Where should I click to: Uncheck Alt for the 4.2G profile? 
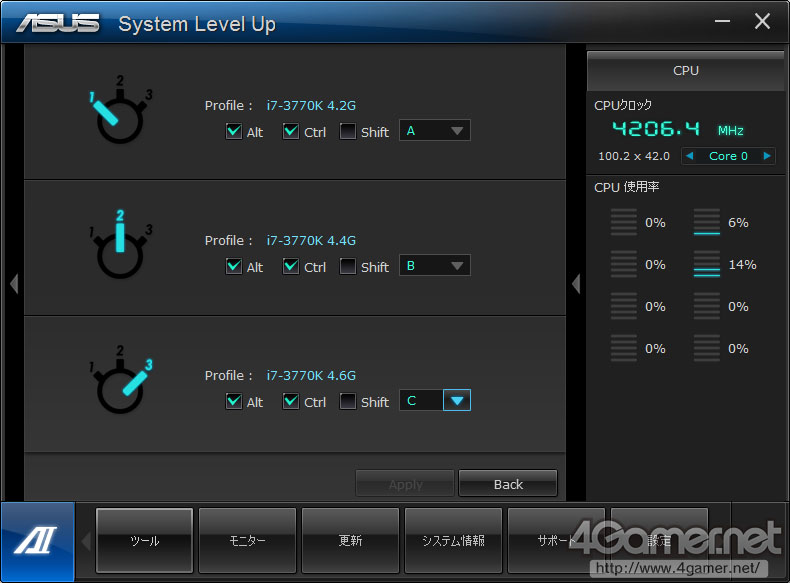pos(234,131)
